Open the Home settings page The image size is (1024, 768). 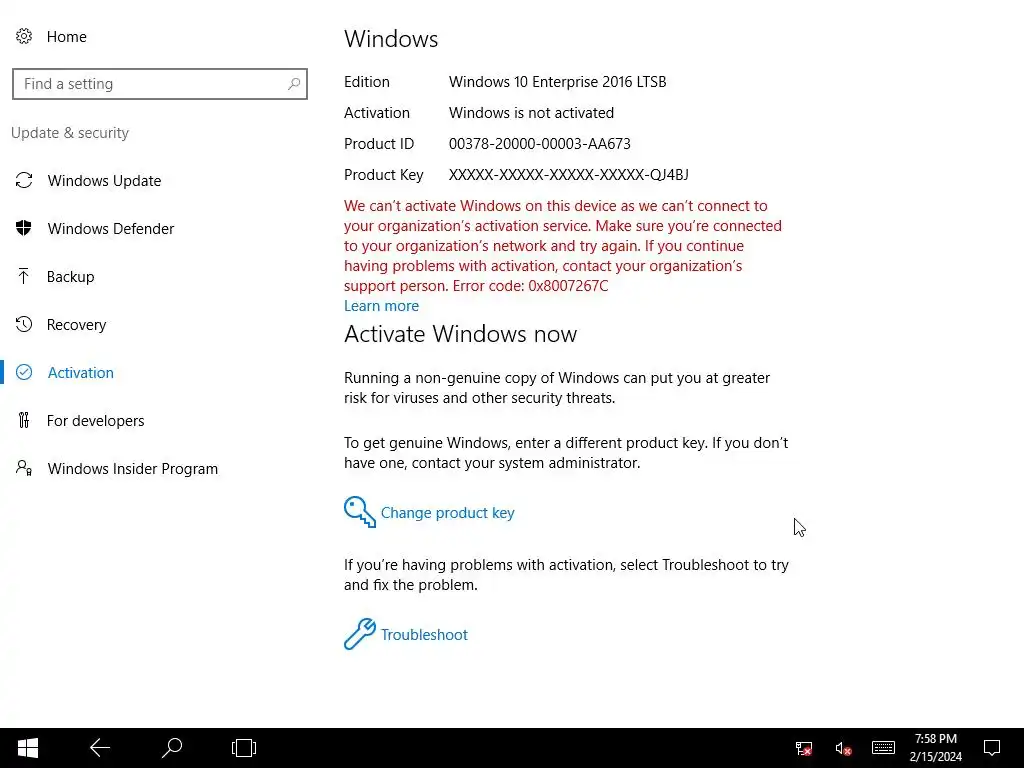[x=67, y=37]
